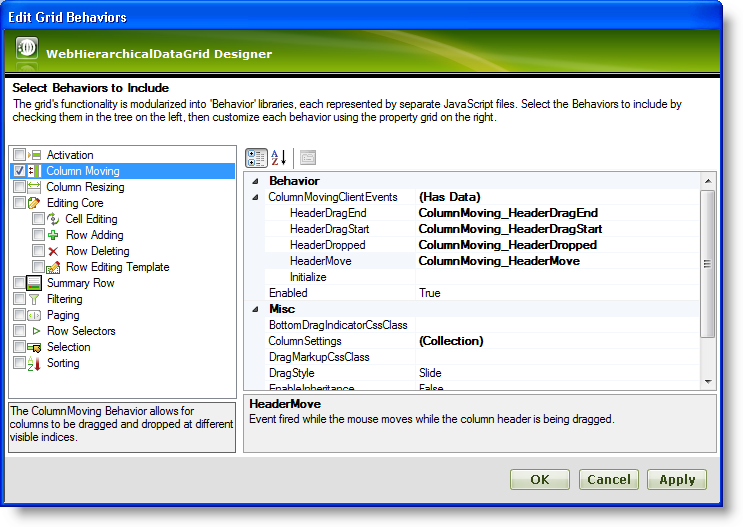This screenshot has width=743, height=527.
Task: Click the Categorized view icon in property grid
Action: 256,158
